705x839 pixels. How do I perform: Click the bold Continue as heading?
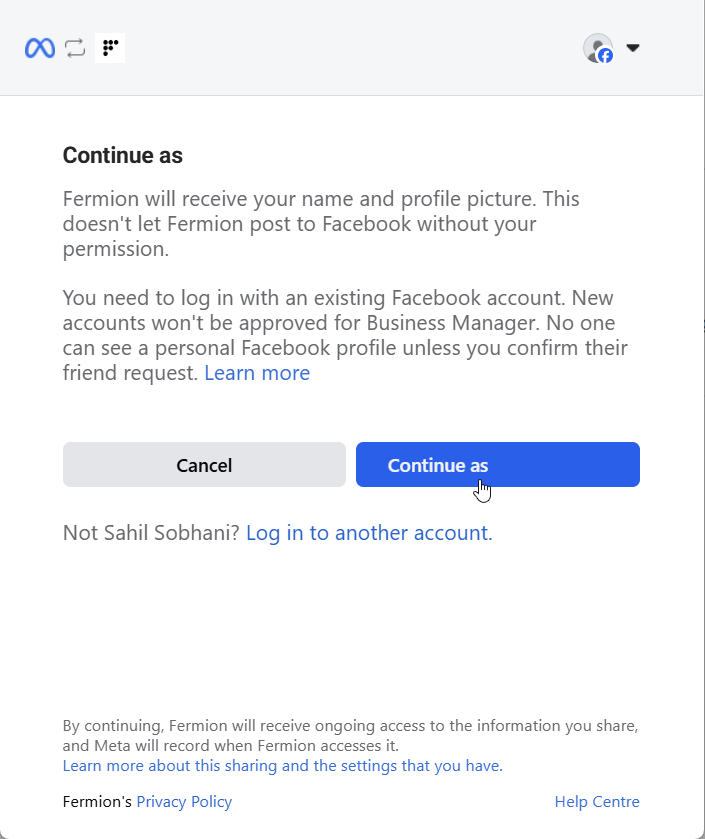click(122, 155)
